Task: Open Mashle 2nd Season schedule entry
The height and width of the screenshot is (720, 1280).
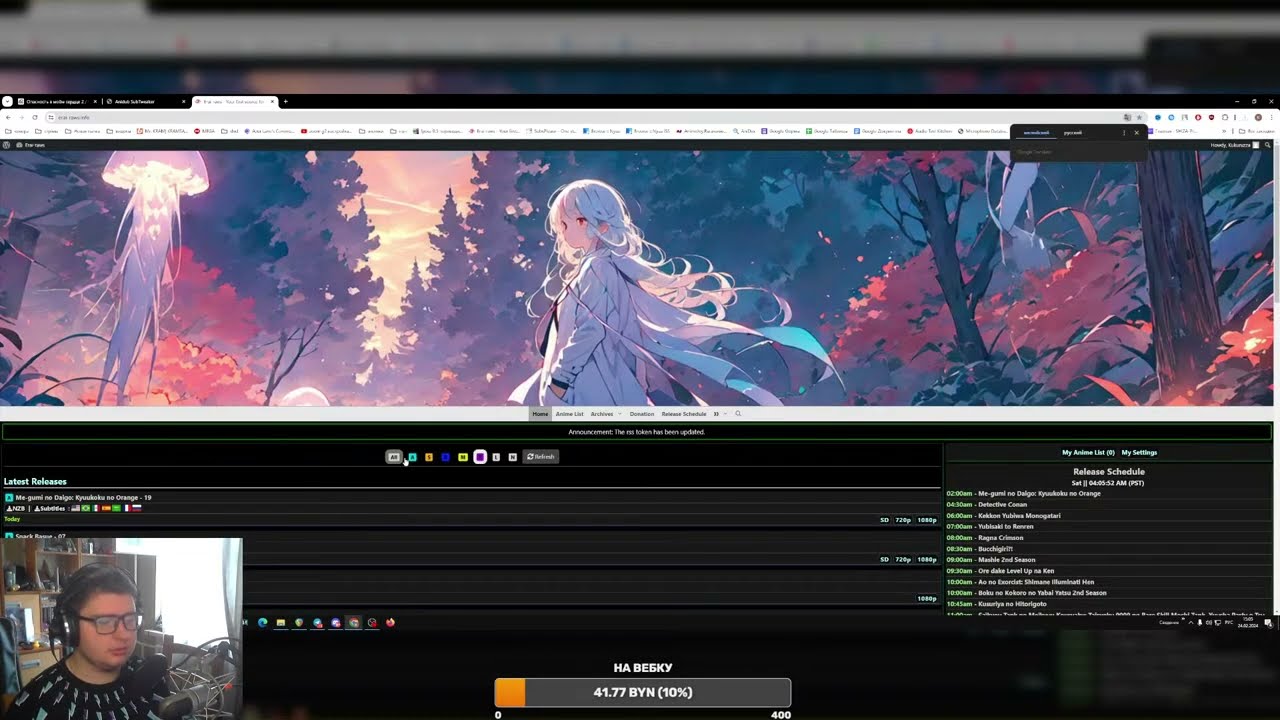Action: click(x=1006, y=560)
